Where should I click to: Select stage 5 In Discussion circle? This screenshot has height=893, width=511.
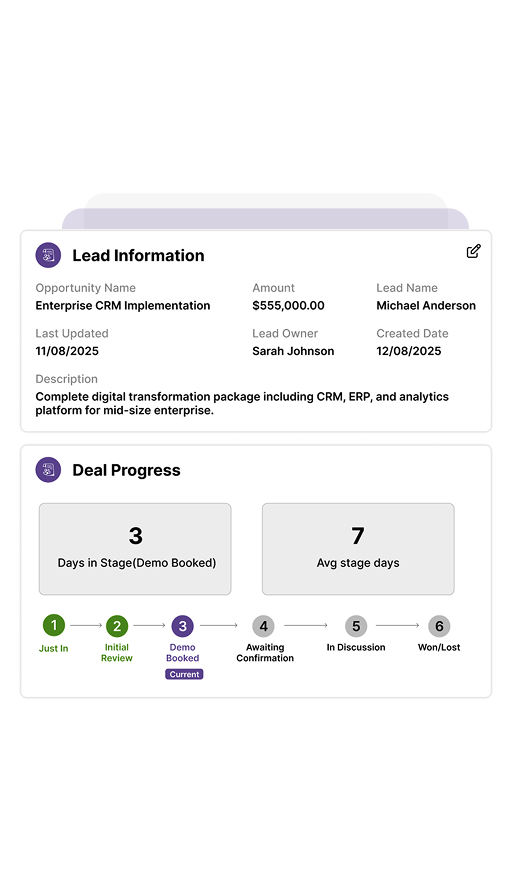356,626
